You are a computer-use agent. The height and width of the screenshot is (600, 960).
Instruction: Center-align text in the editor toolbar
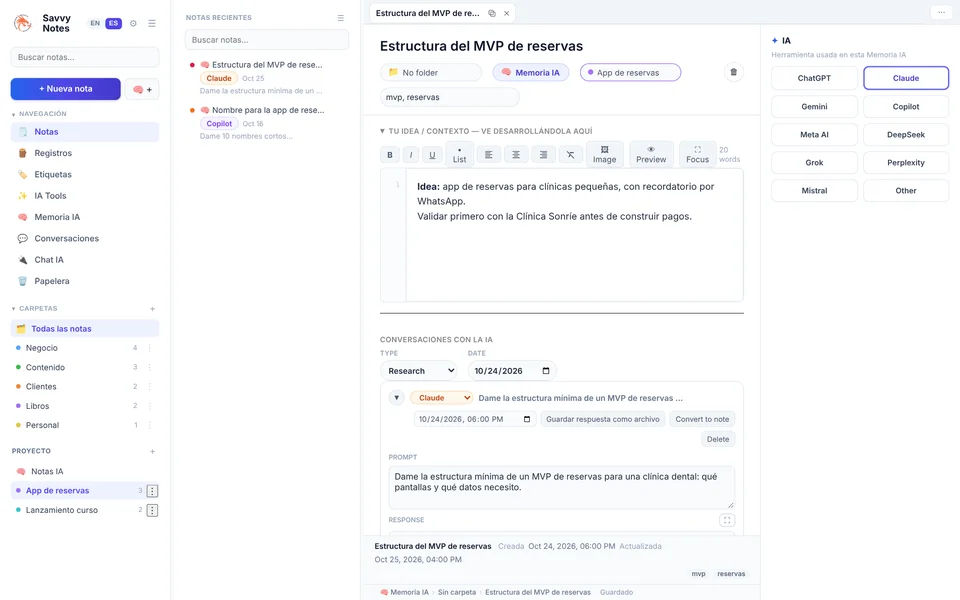(x=516, y=155)
